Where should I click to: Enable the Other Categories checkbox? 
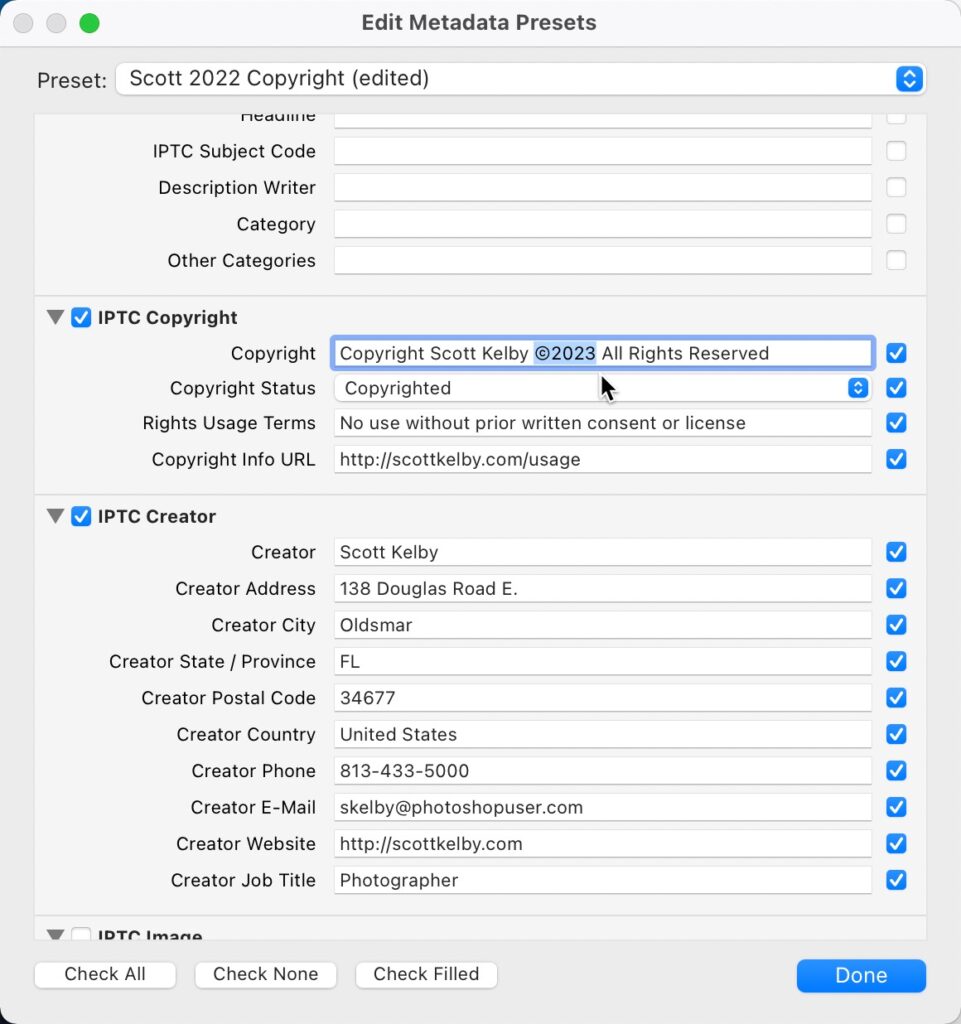(x=896, y=261)
